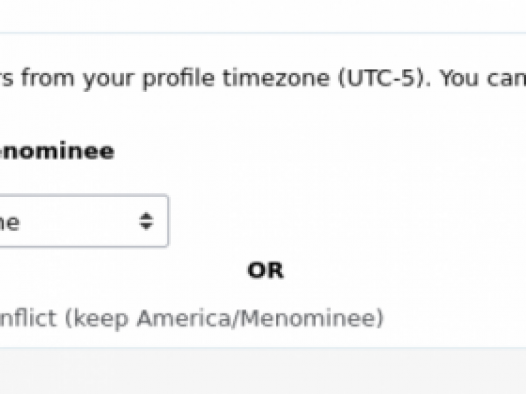
Task: Click the word timezone in the notice
Action: (276, 78)
